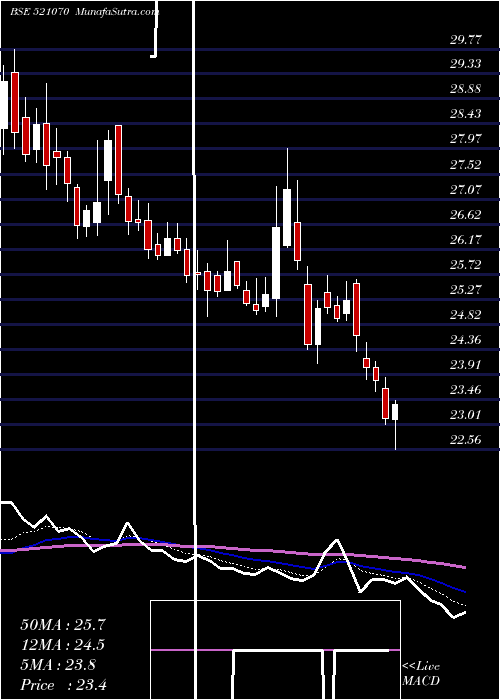
Task: Select the tall white candlestick peaking near 27.97
Action: click(287, 217)
